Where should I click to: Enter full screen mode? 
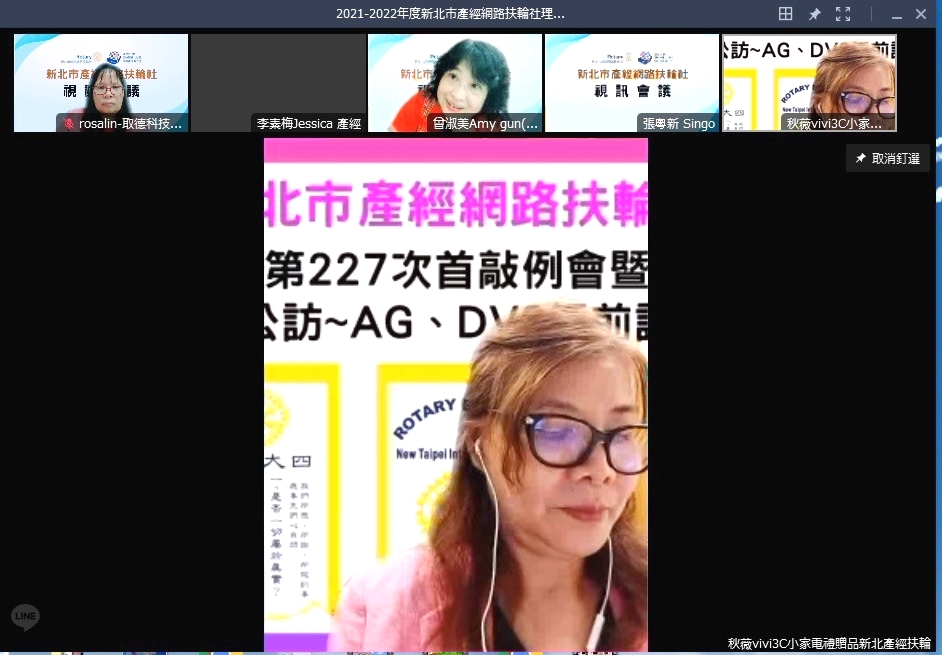coord(843,14)
